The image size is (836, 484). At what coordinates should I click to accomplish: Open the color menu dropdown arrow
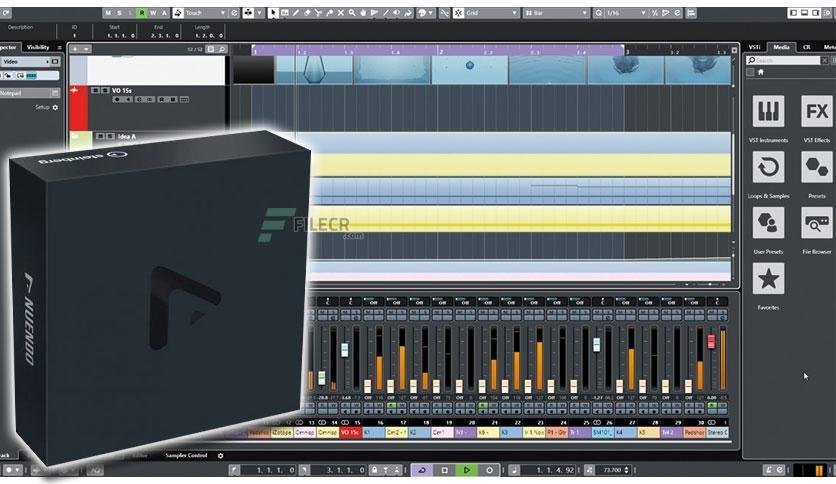tap(431, 13)
